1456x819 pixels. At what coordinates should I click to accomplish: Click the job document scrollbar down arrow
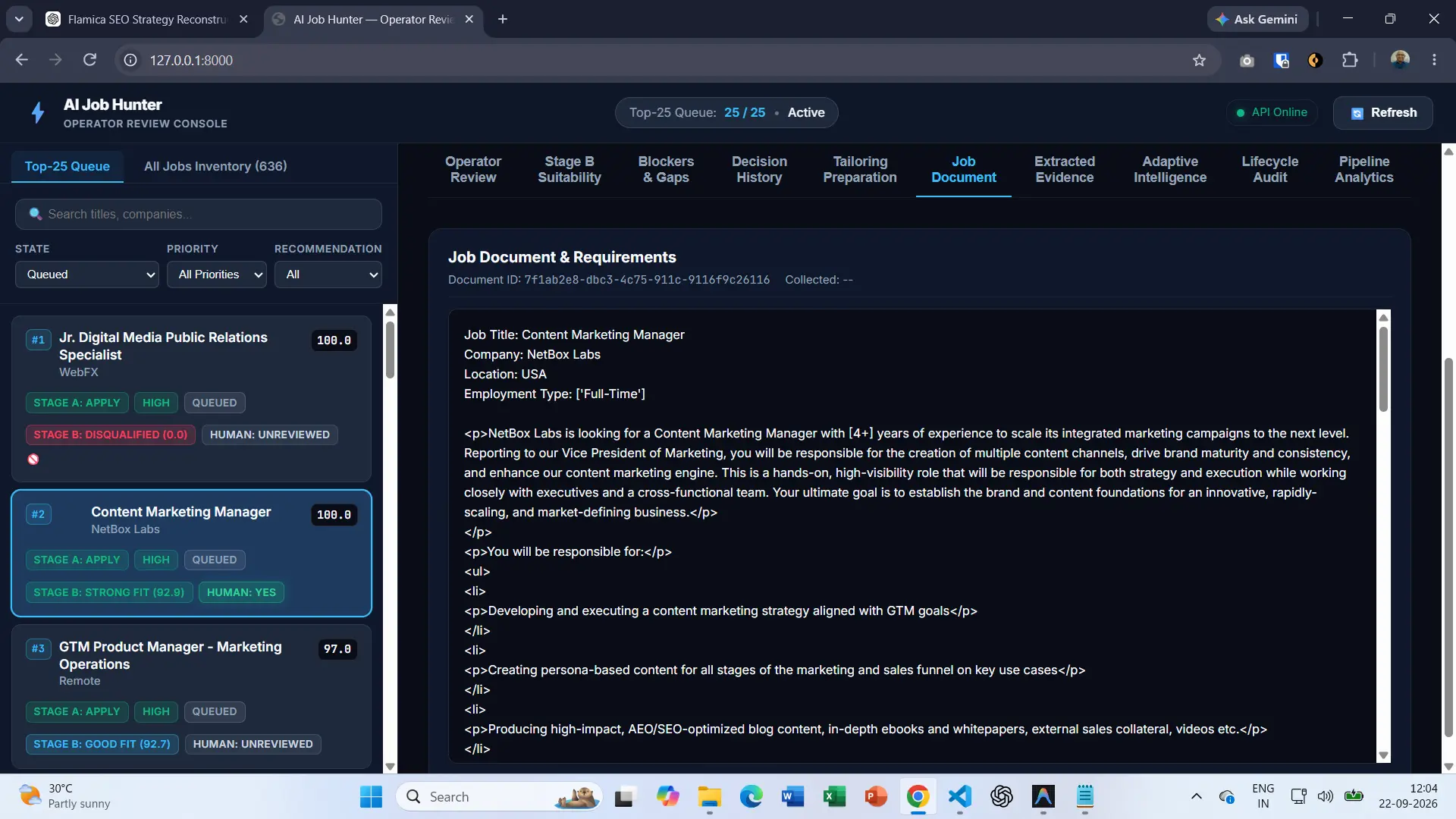(1383, 755)
